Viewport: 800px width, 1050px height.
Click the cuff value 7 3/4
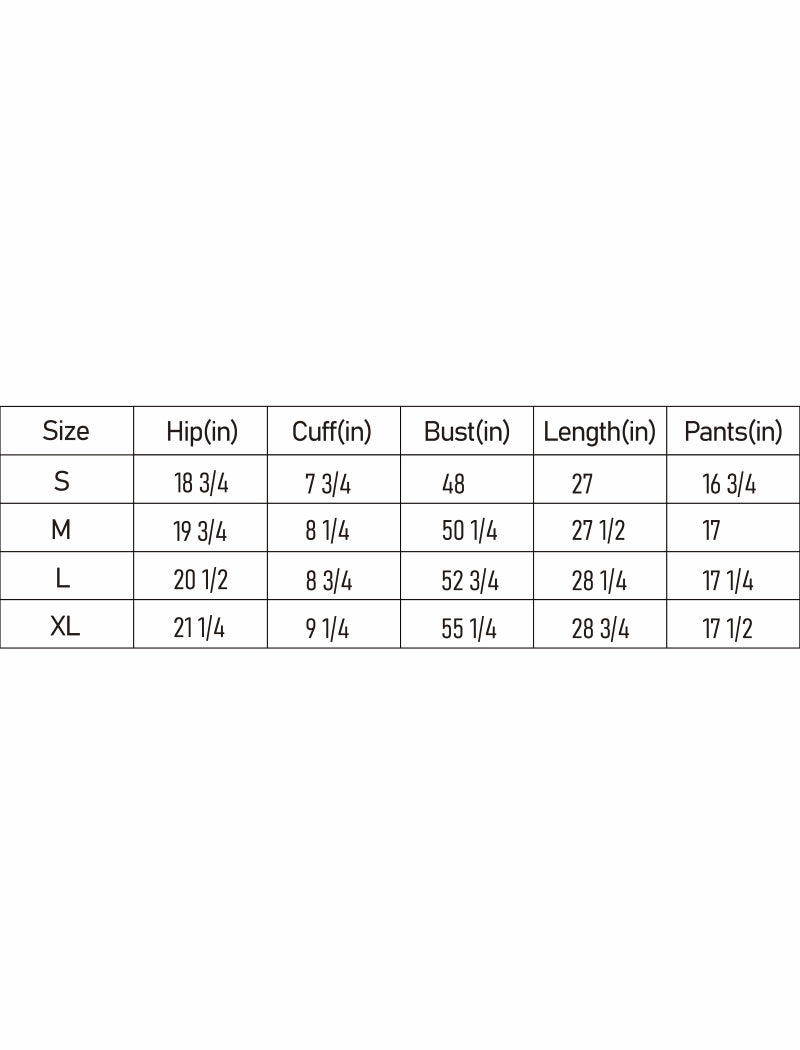pyautogui.click(x=328, y=485)
